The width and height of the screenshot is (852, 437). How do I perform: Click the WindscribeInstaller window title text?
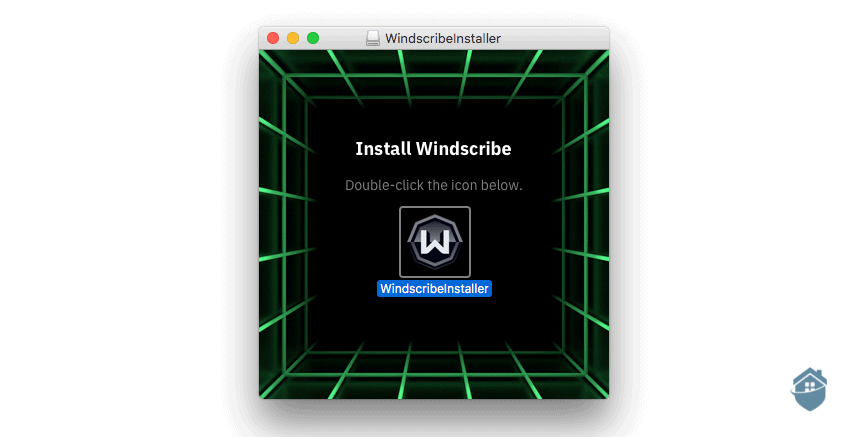tap(443, 39)
